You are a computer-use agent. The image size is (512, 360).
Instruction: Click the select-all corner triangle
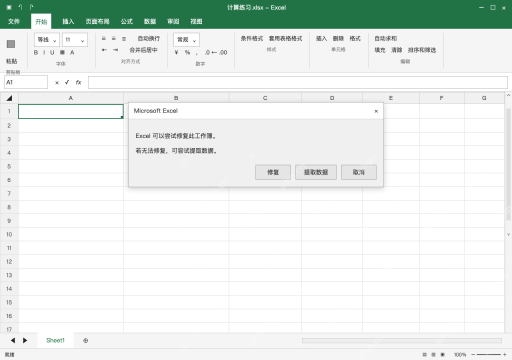pos(9,98)
